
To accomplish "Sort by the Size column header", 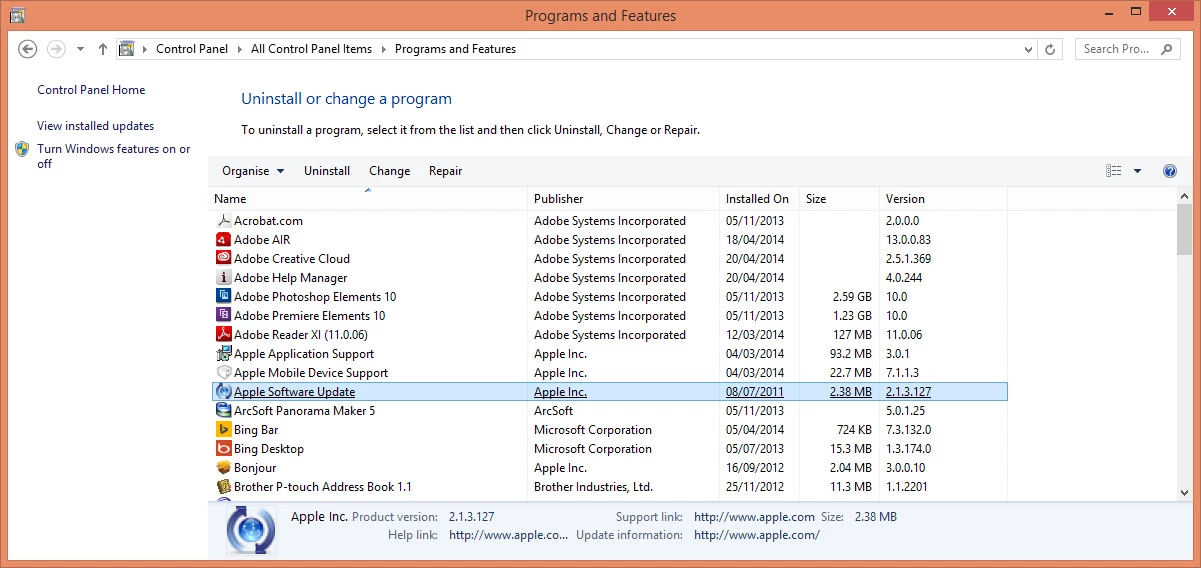I will 840,199.
